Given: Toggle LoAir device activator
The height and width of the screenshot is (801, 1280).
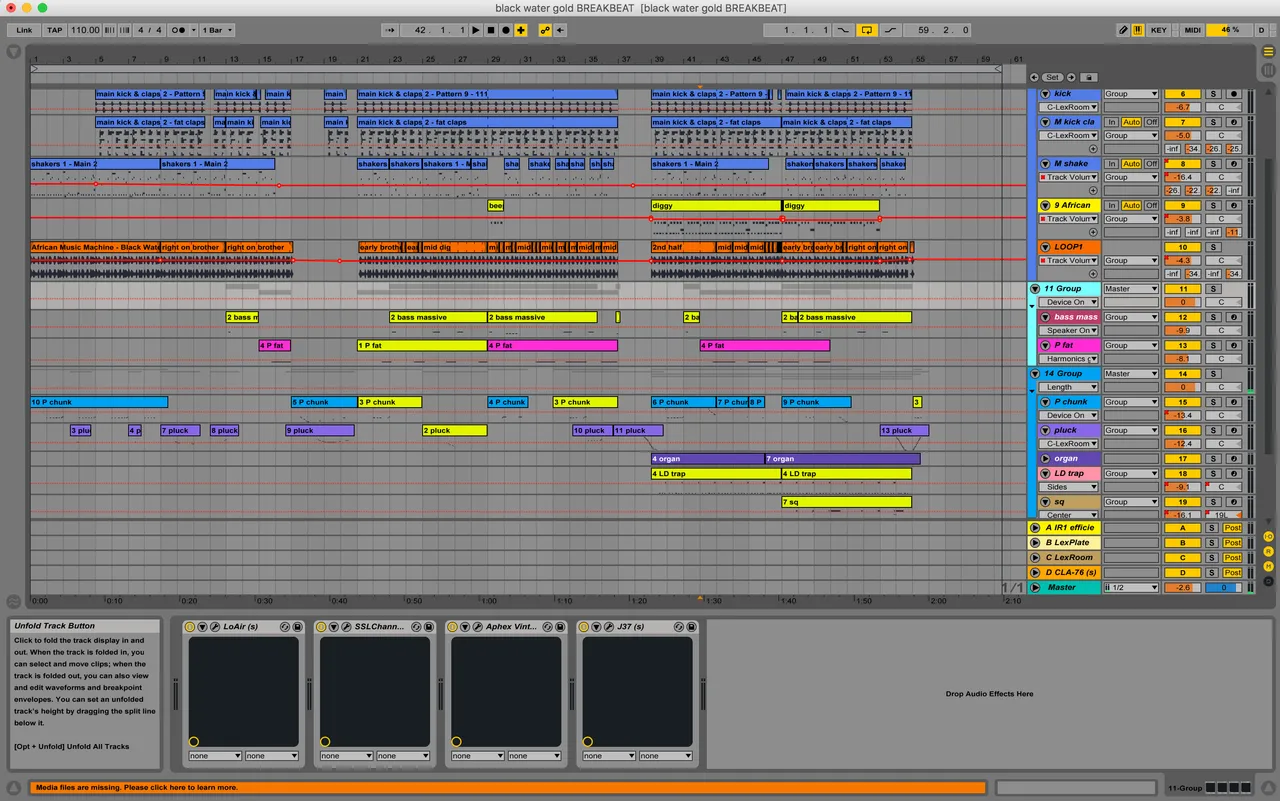Looking at the screenshot, I should [x=190, y=627].
